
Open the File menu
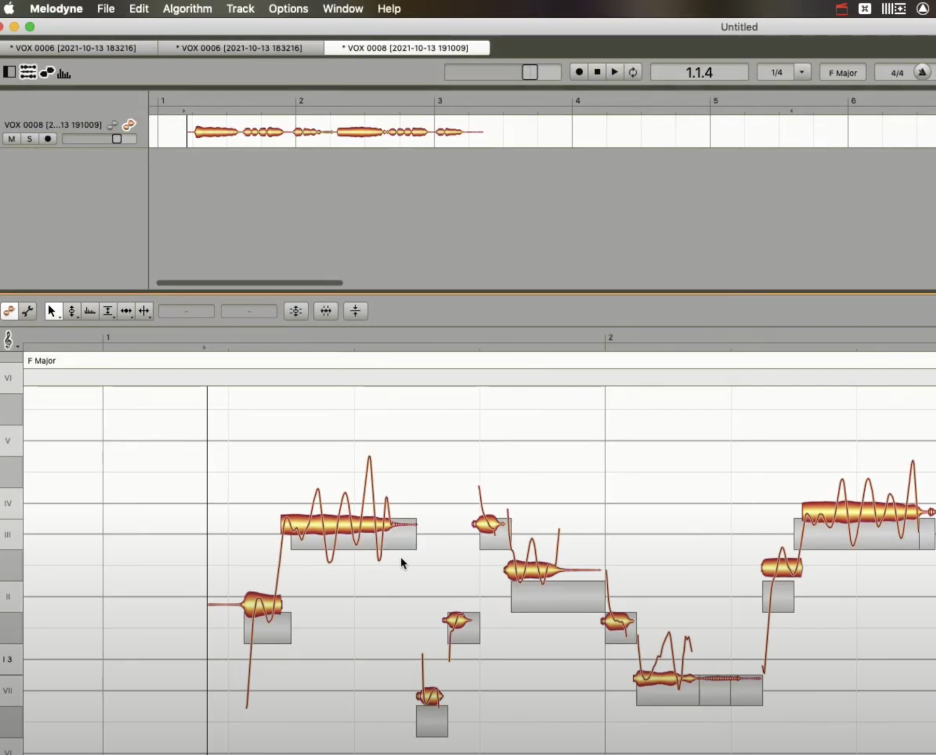coord(106,9)
